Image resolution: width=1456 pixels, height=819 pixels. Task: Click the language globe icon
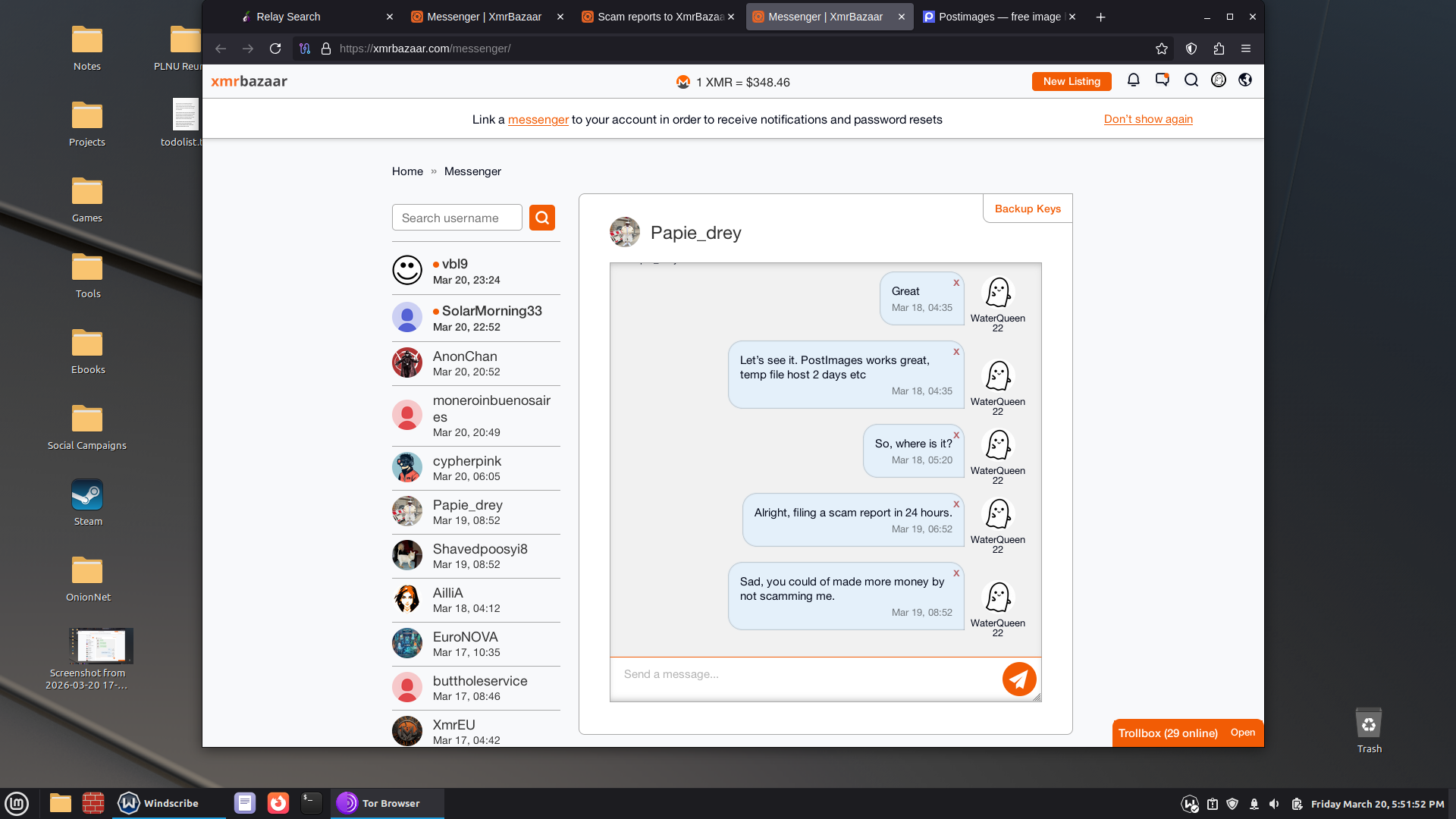point(1245,80)
